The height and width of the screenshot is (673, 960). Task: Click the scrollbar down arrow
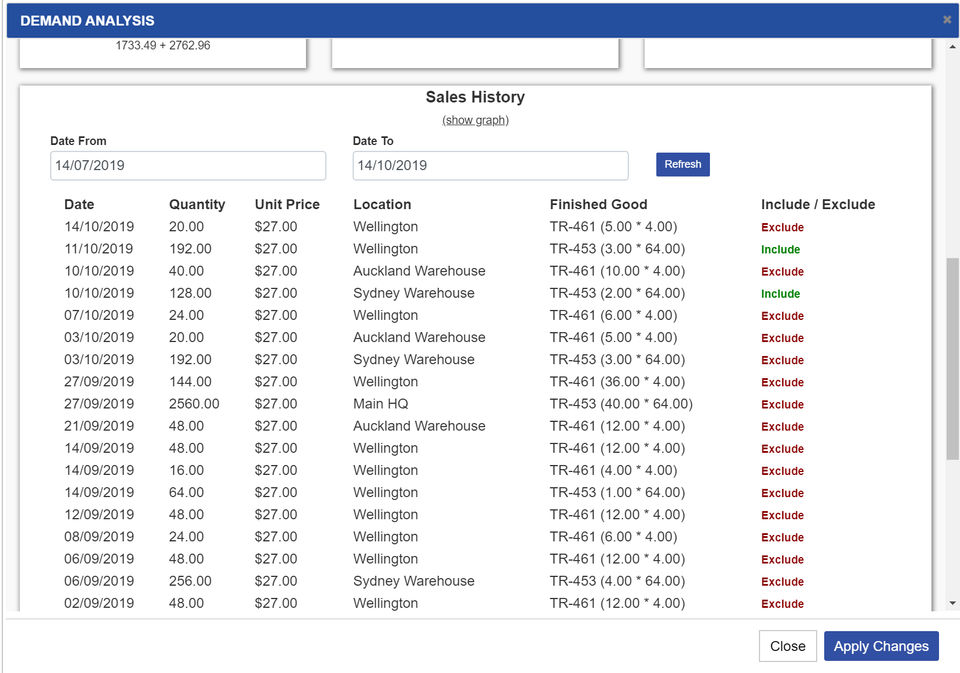[x=952, y=603]
